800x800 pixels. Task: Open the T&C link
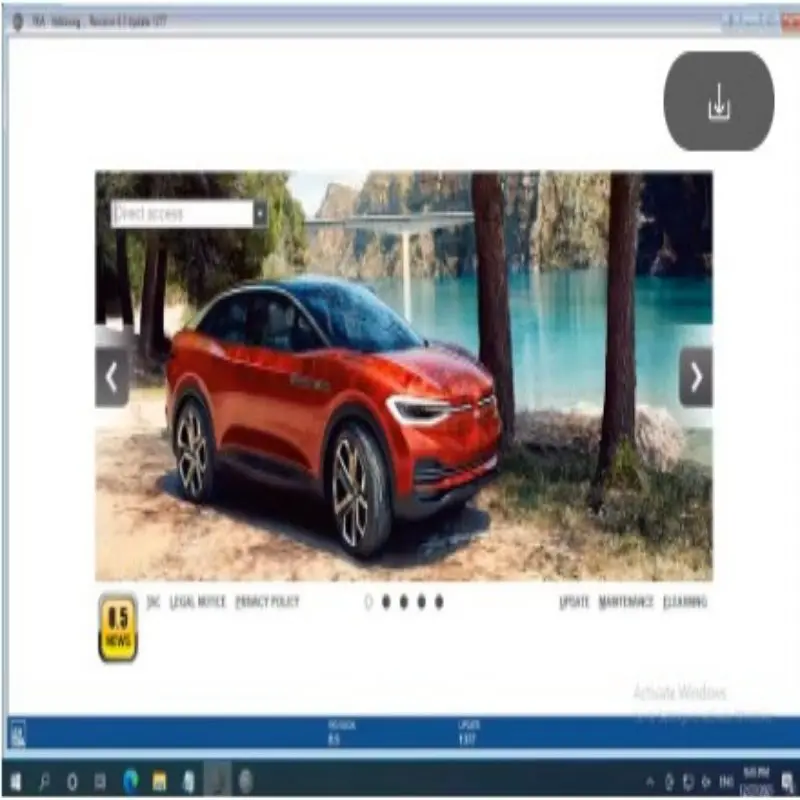[153, 602]
